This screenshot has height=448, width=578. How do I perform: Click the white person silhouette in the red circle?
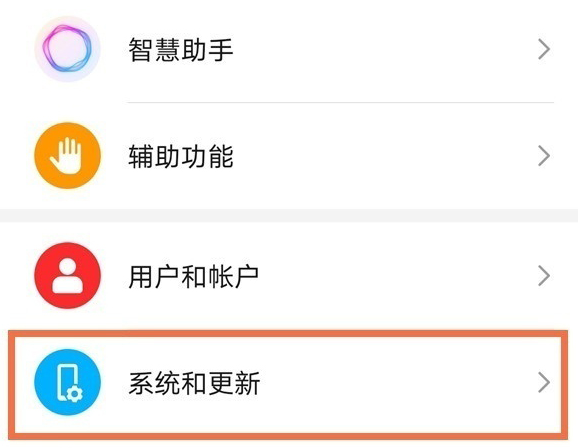(x=67, y=275)
